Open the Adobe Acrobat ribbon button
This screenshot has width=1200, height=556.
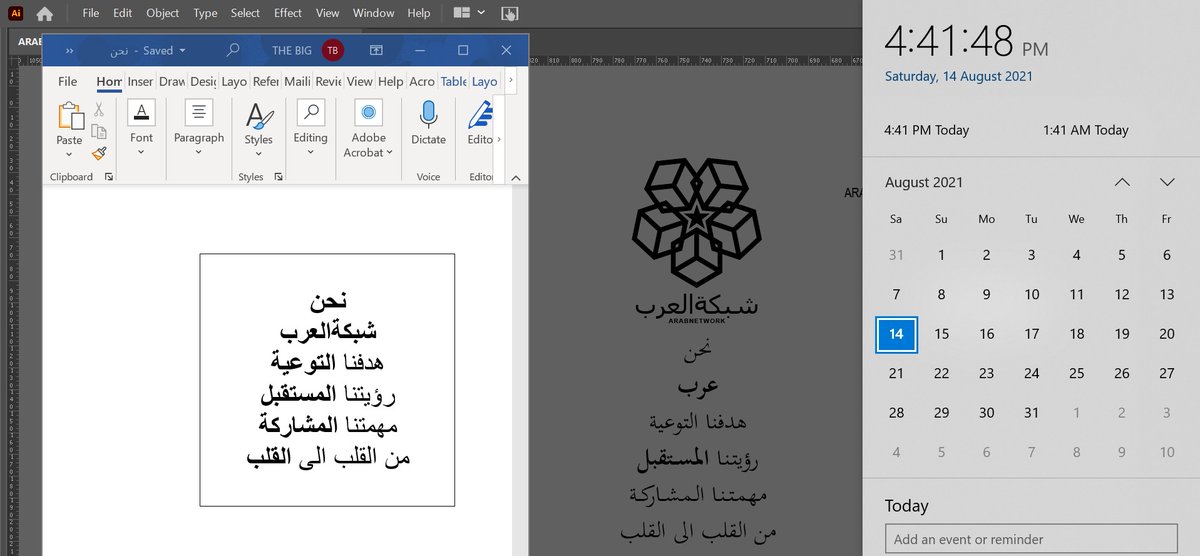coord(368,128)
